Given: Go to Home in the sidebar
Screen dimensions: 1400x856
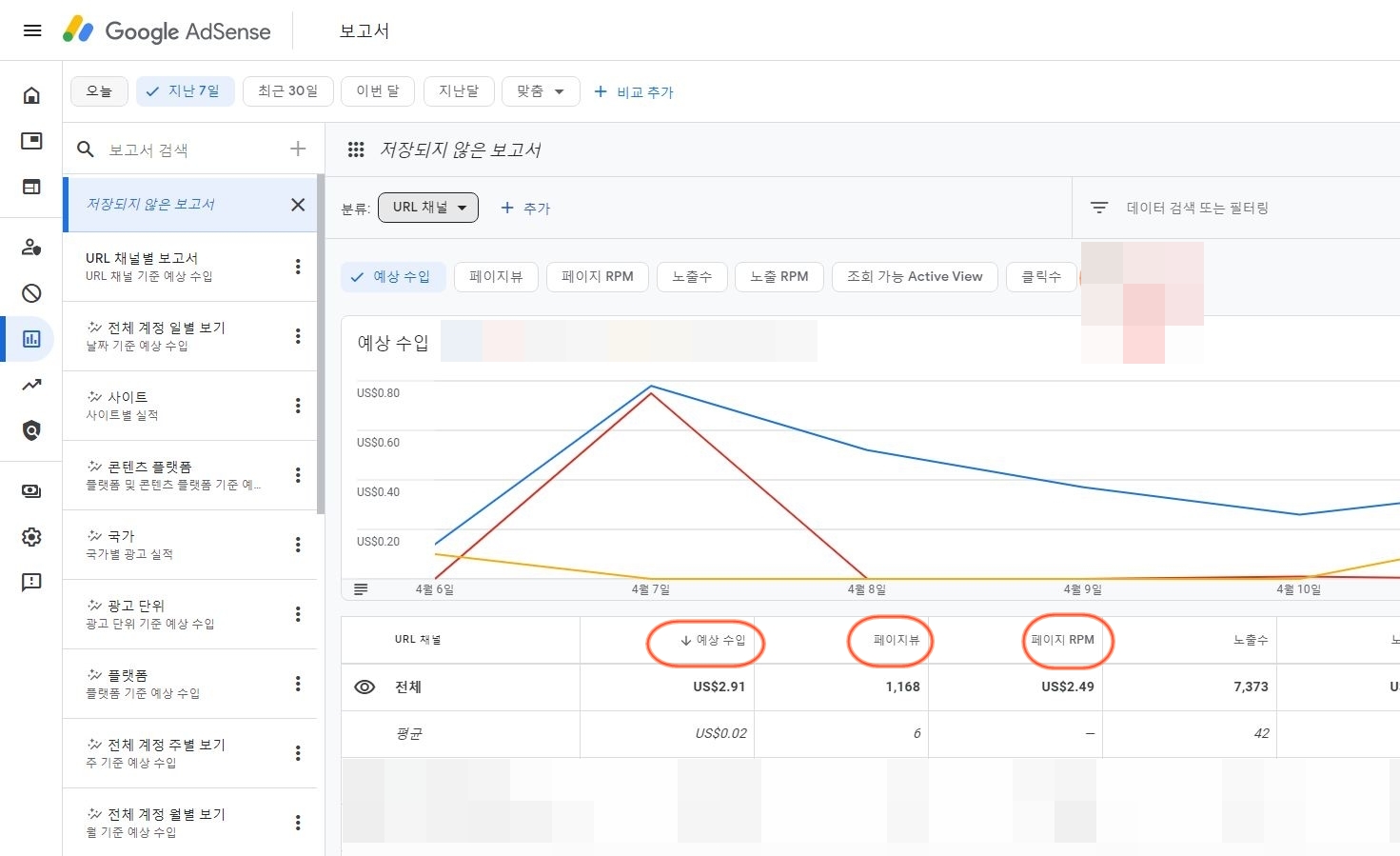Looking at the screenshot, I should click(x=31, y=95).
